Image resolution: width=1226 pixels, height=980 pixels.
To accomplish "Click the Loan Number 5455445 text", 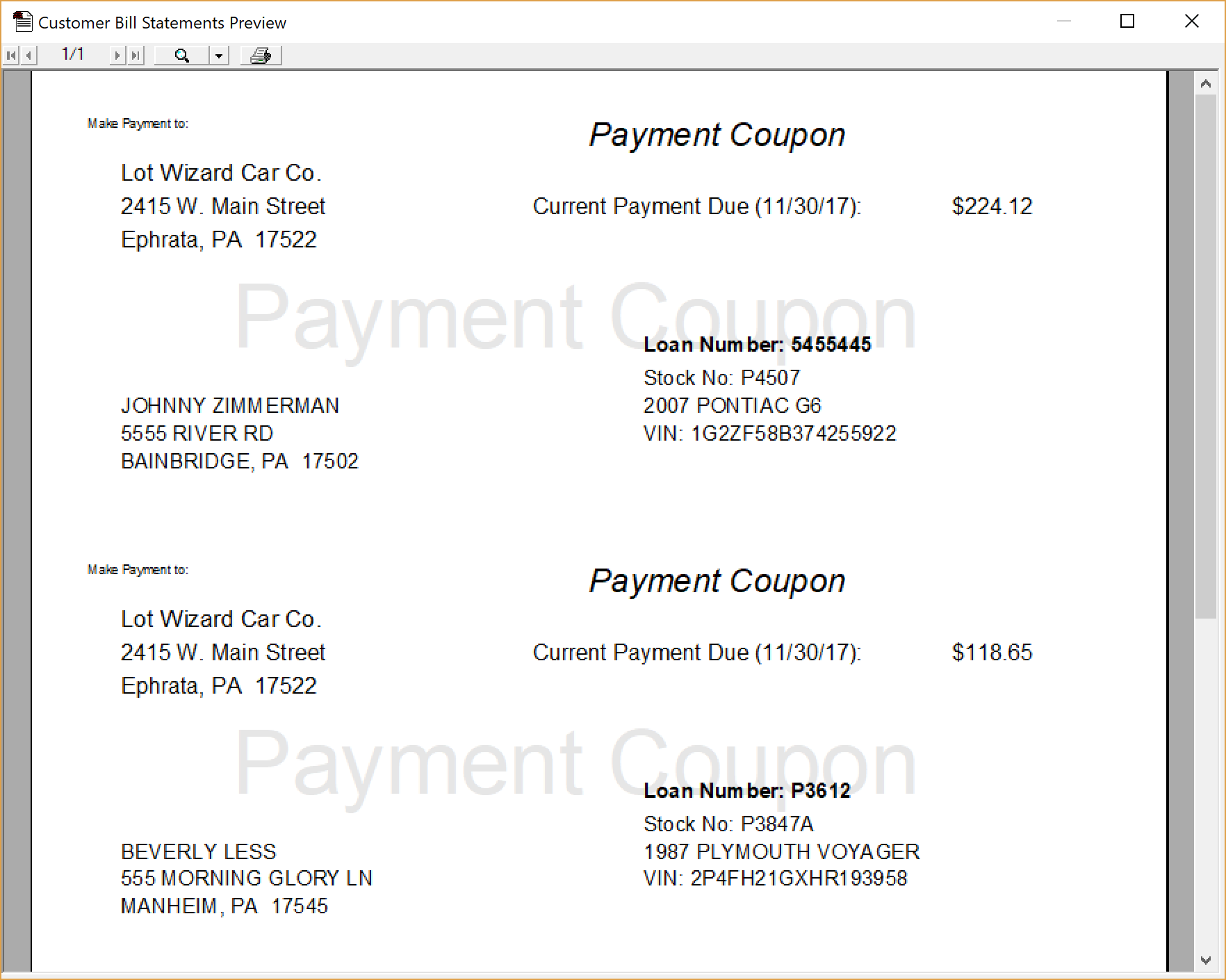I will tap(757, 345).
